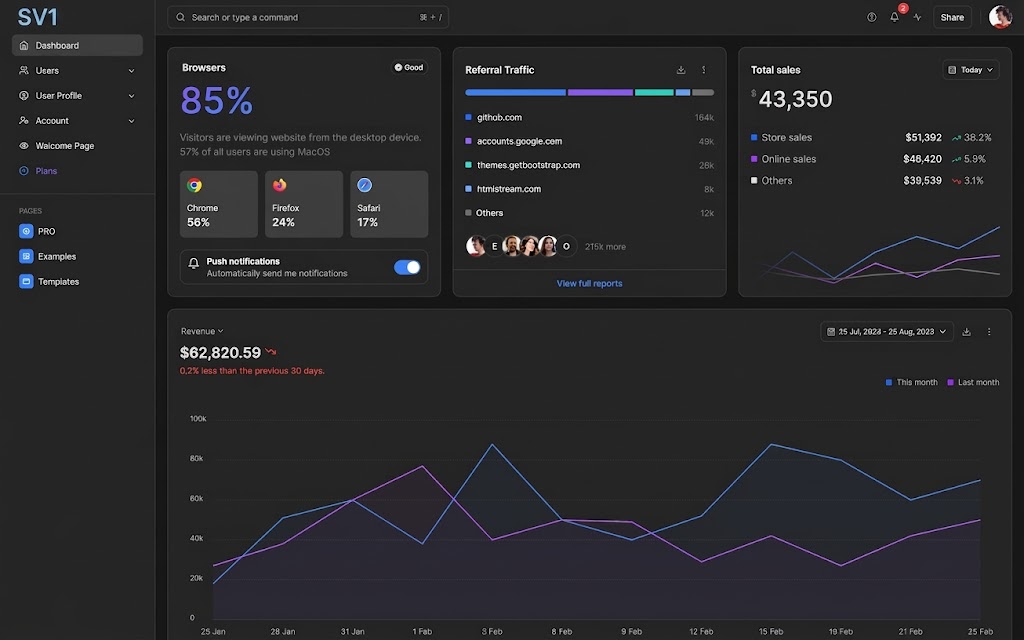The height and width of the screenshot is (640, 1024).
Task: Click the blue github.com progress segment
Action: (515, 93)
